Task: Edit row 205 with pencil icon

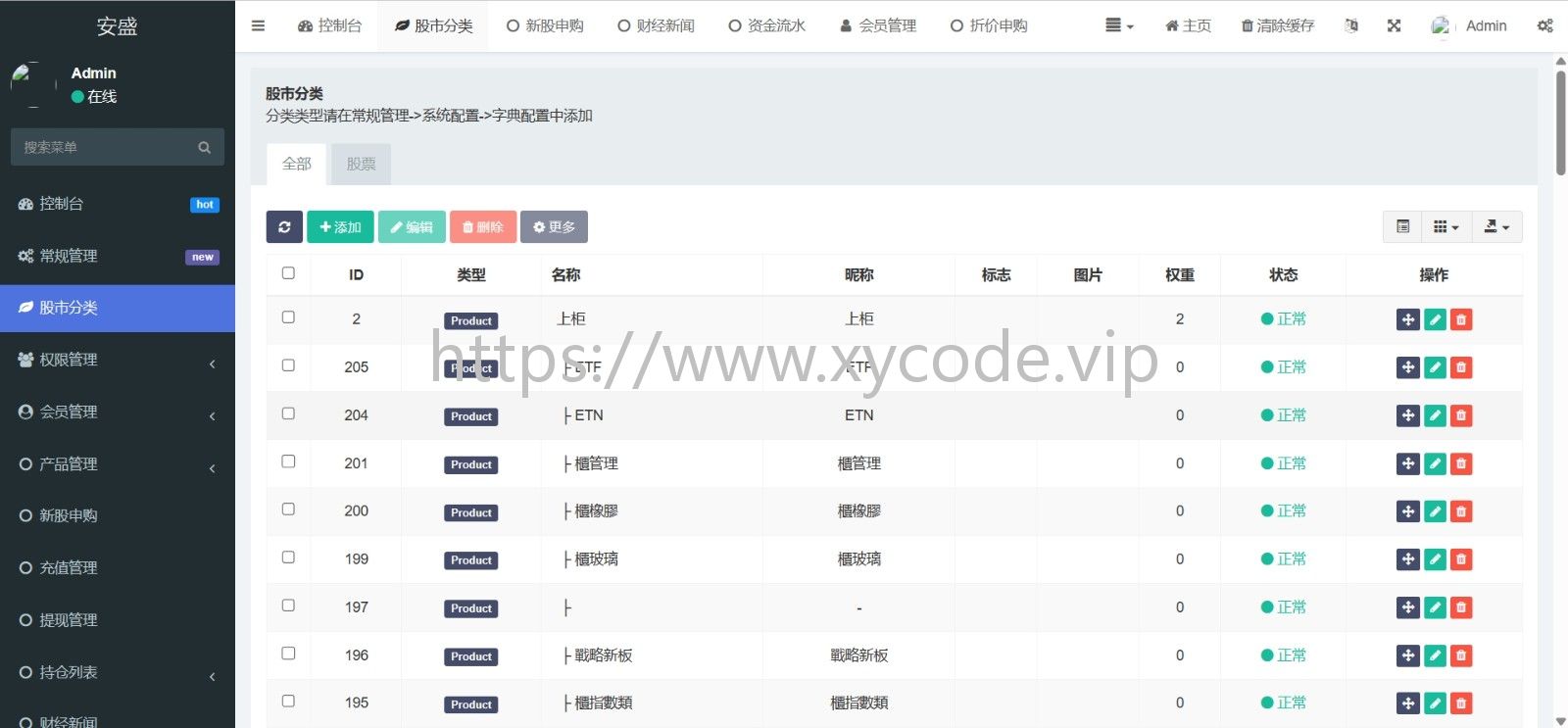Action: (x=1435, y=367)
